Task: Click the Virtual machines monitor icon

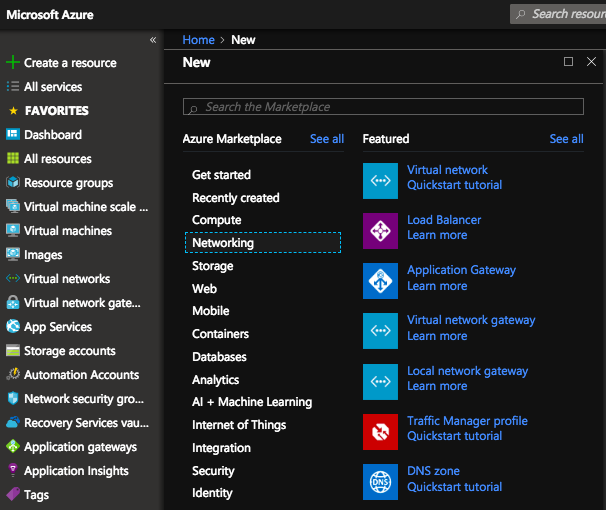Action: [x=13, y=230]
